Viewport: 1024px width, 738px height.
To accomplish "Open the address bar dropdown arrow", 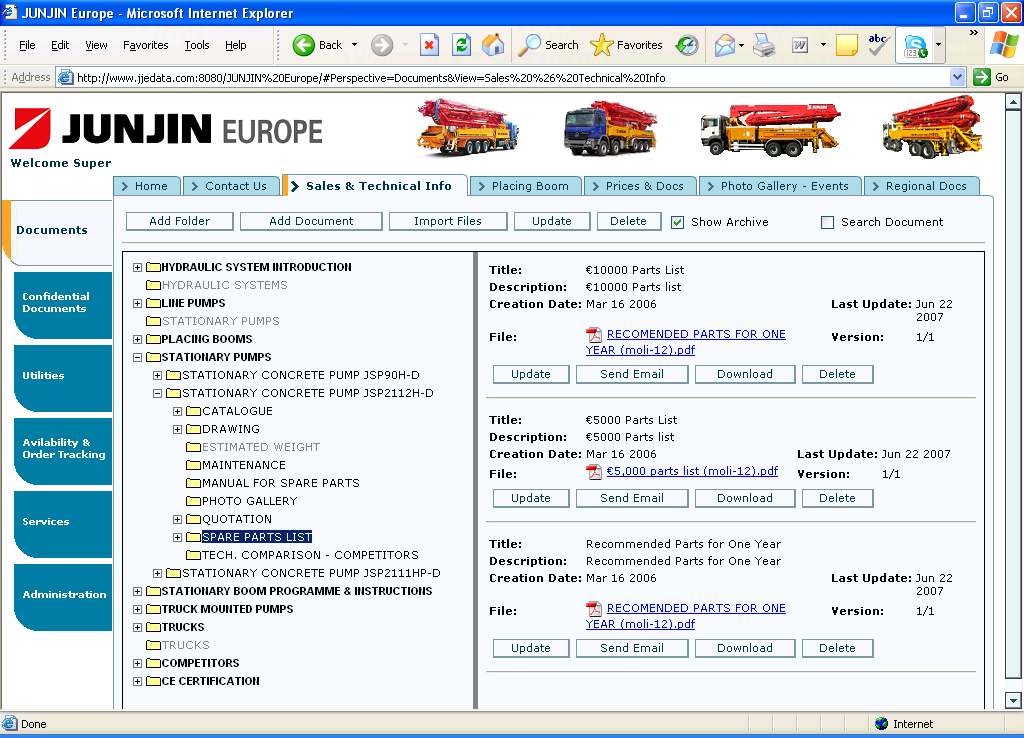I will (x=957, y=77).
